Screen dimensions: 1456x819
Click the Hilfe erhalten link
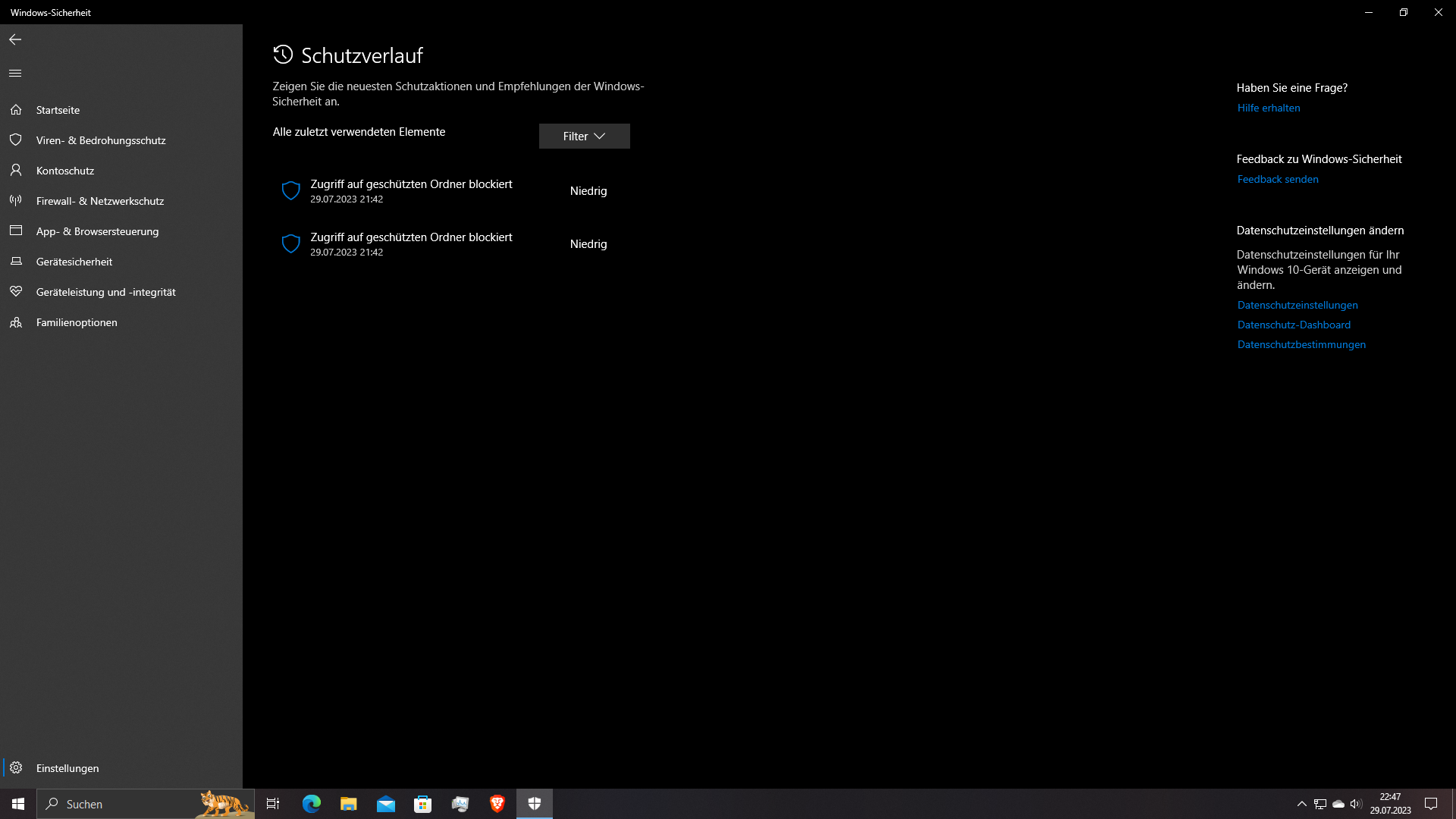(x=1268, y=108)
